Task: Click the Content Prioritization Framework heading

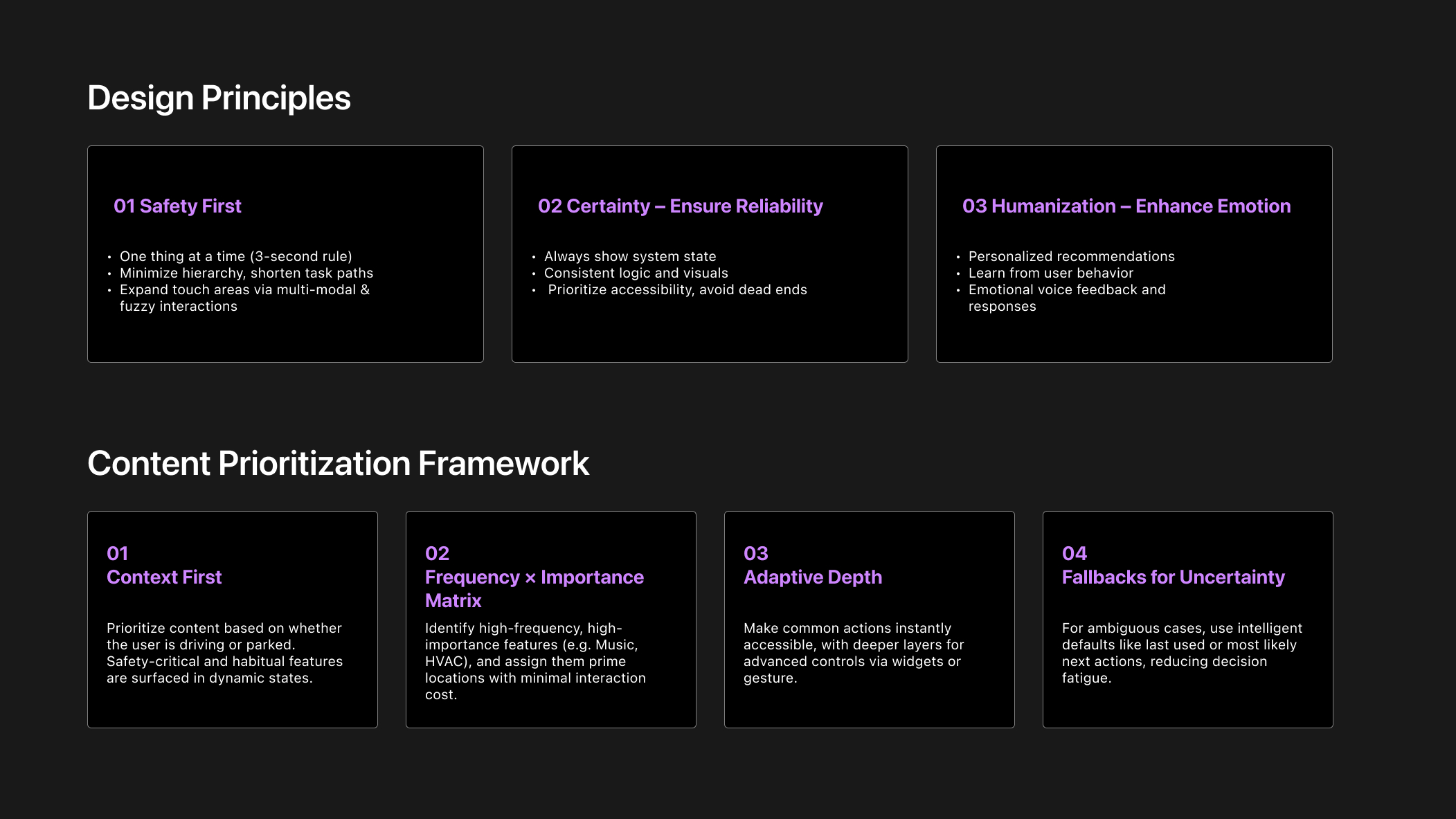Action: tap(338, 463)
